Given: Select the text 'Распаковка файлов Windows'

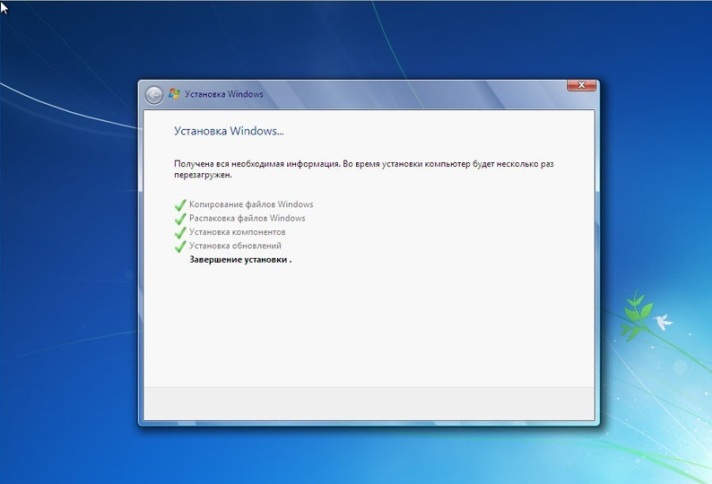Looking at the screenshot, I should [x=247, y=218].
